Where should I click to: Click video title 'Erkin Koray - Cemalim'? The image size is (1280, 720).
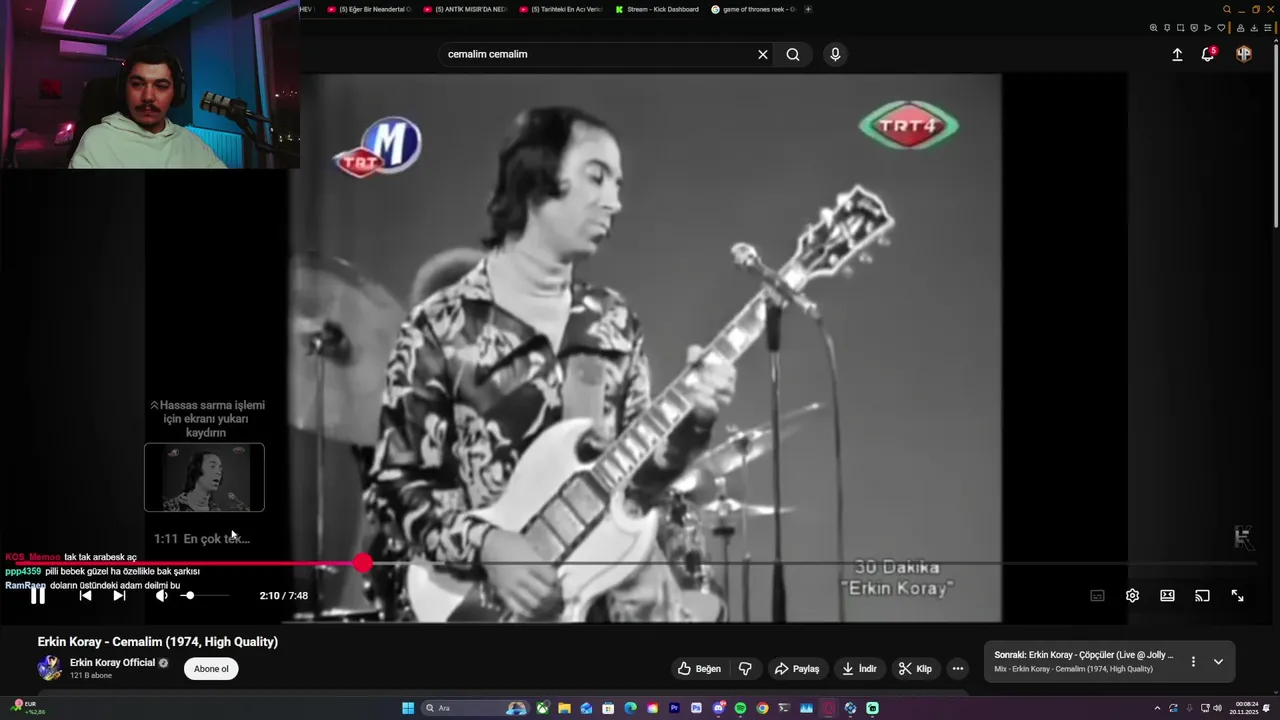[x=158, y=642]
